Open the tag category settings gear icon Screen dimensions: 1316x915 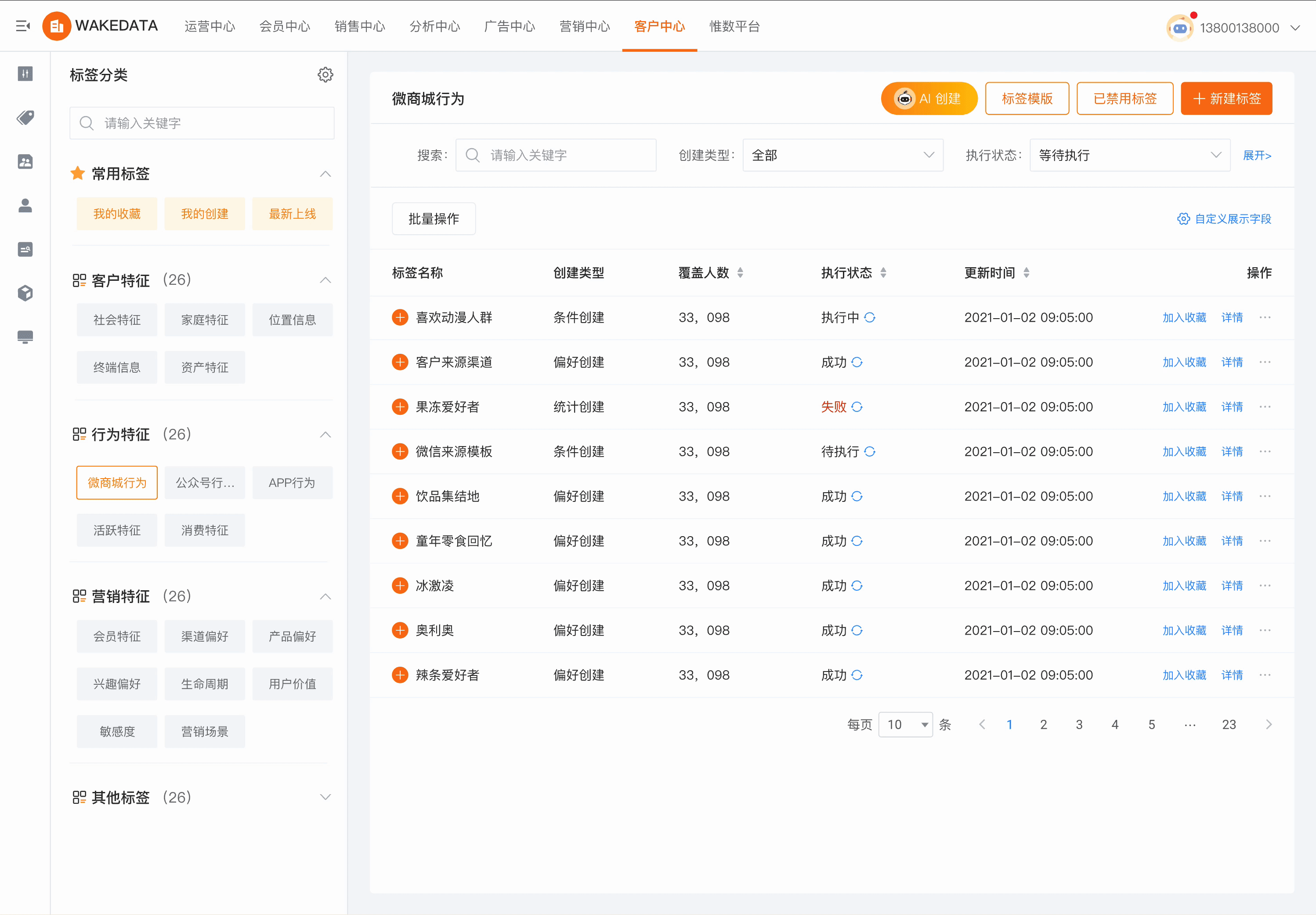(325, 74)
